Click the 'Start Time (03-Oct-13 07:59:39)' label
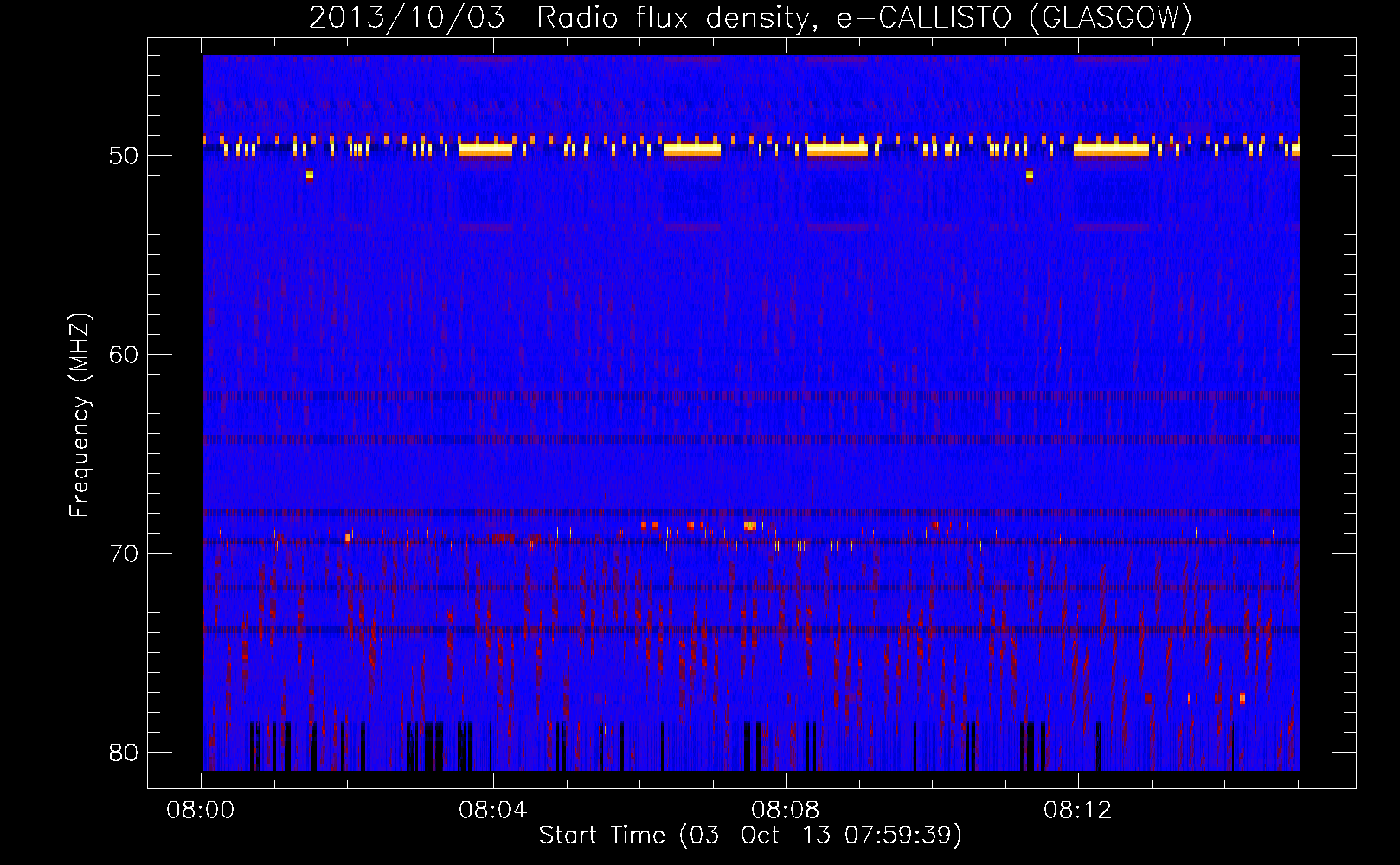Screen dimensions: 1400x865 point(750,836)
